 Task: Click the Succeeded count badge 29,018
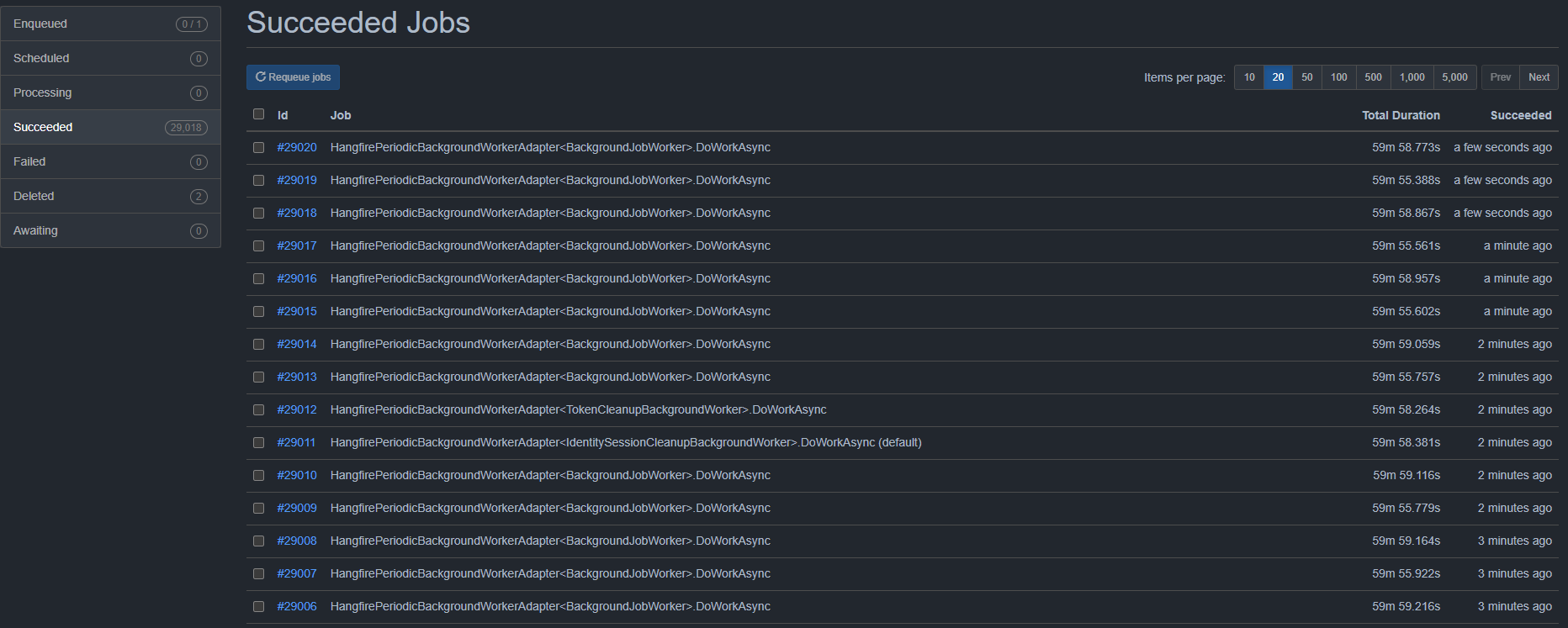click(186, 128)
